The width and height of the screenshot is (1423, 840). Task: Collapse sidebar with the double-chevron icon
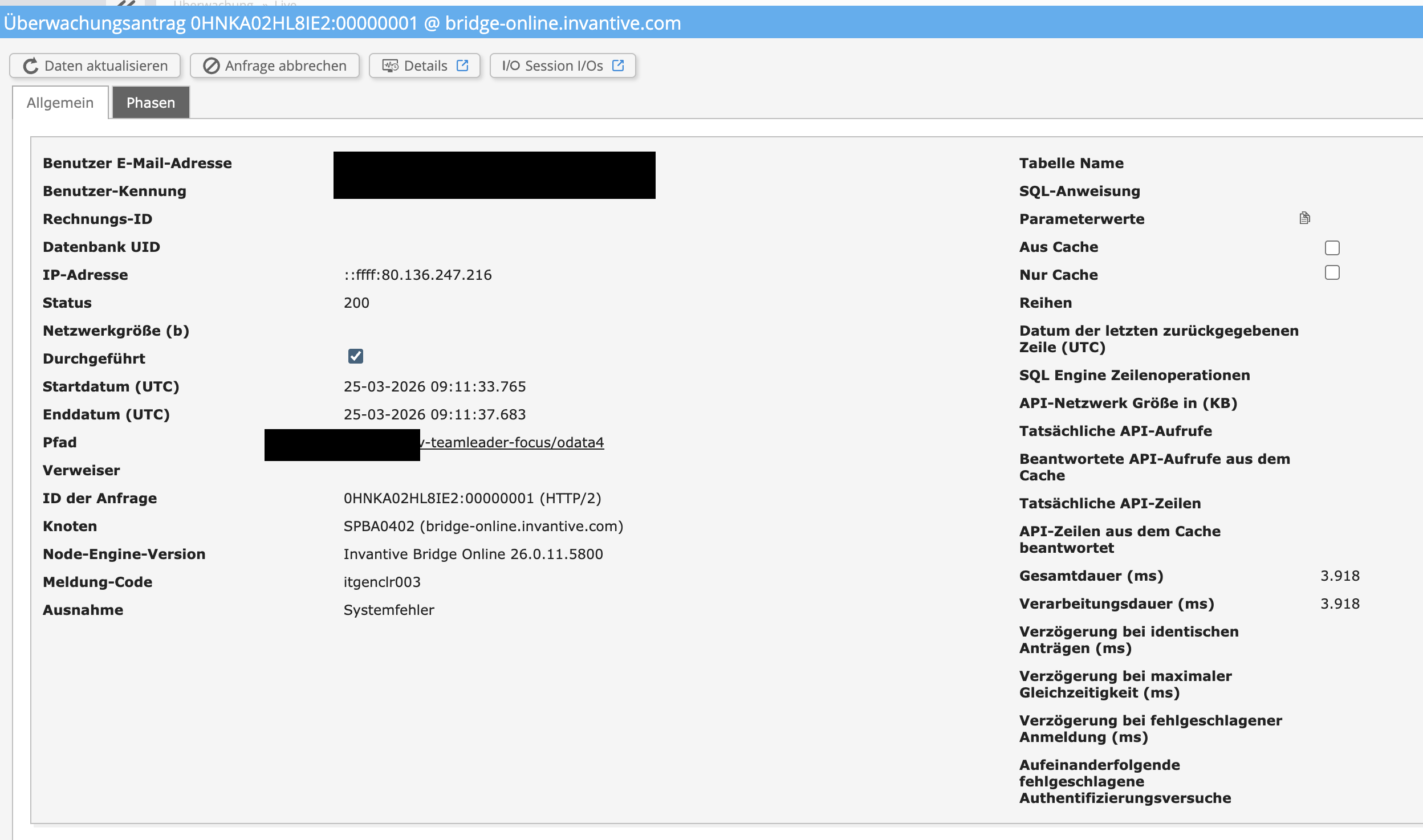(125, 3)
